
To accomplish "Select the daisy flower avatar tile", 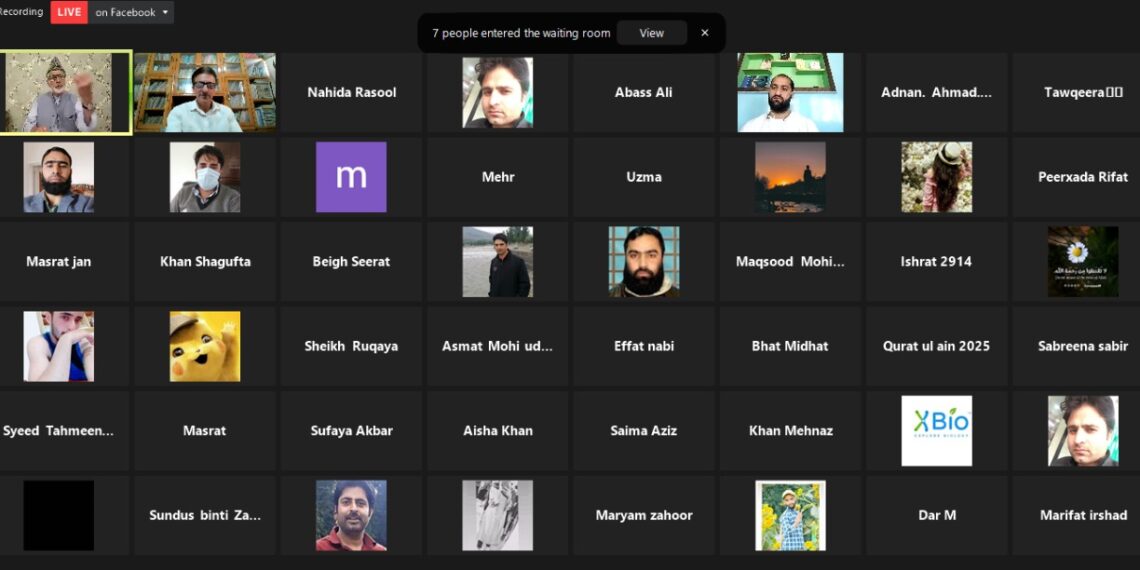I will coord(1083,261).
